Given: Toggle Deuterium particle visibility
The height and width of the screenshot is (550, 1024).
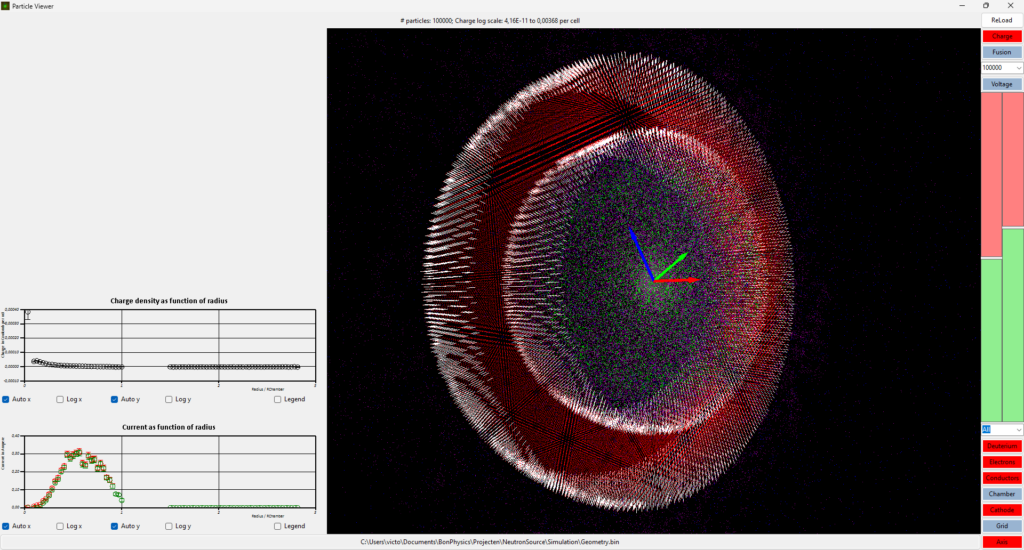Looking at the screenshot, I should click(1001, 446).
